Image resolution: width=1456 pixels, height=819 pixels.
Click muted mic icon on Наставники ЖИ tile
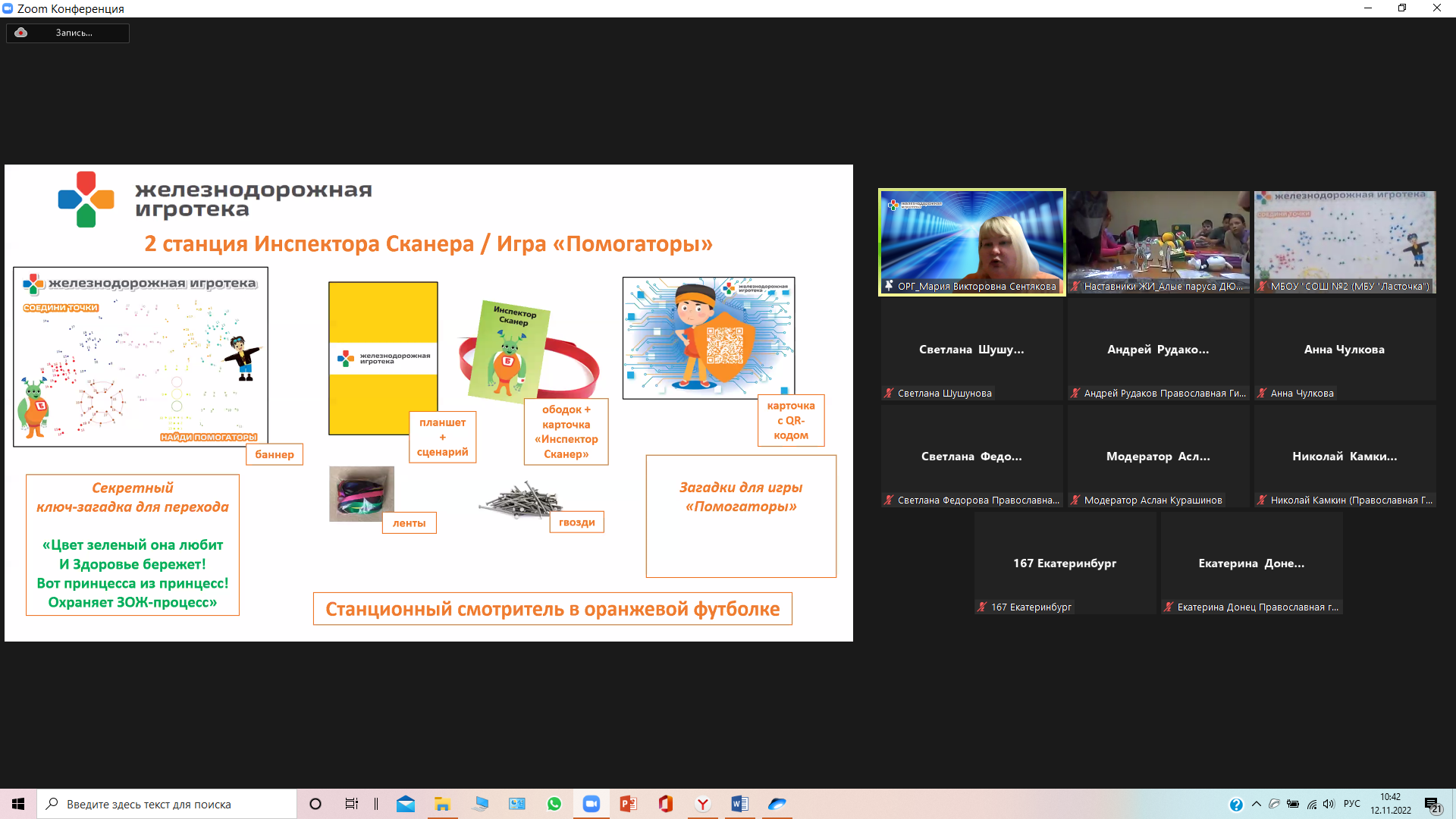(x=1075, y=286)
